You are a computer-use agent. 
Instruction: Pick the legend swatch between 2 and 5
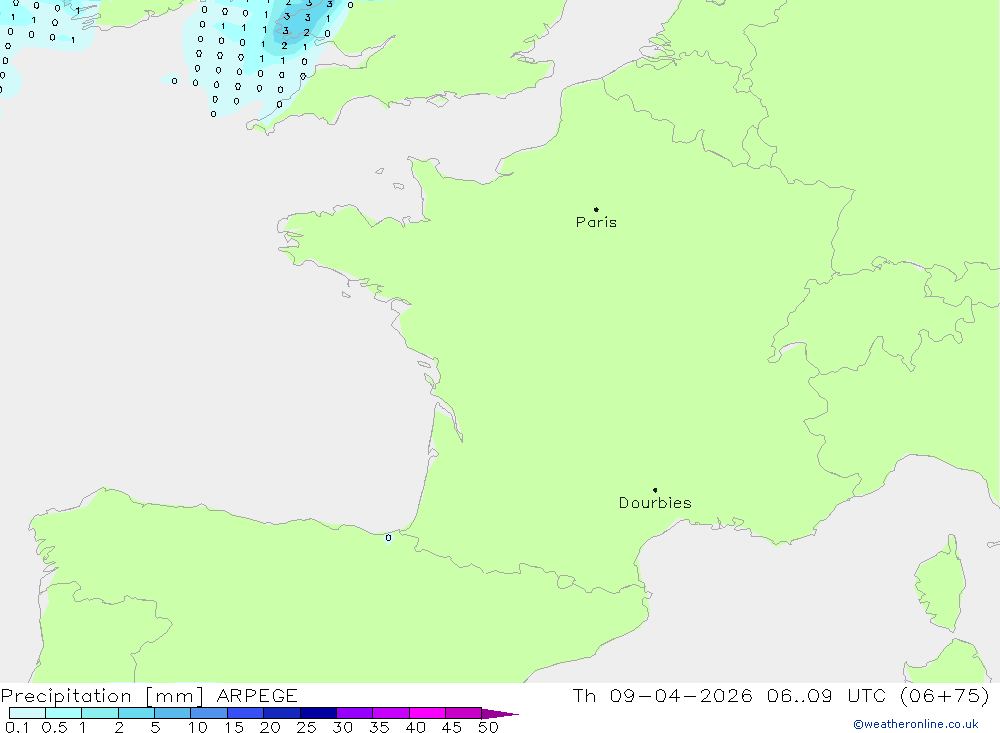(136, 713)
